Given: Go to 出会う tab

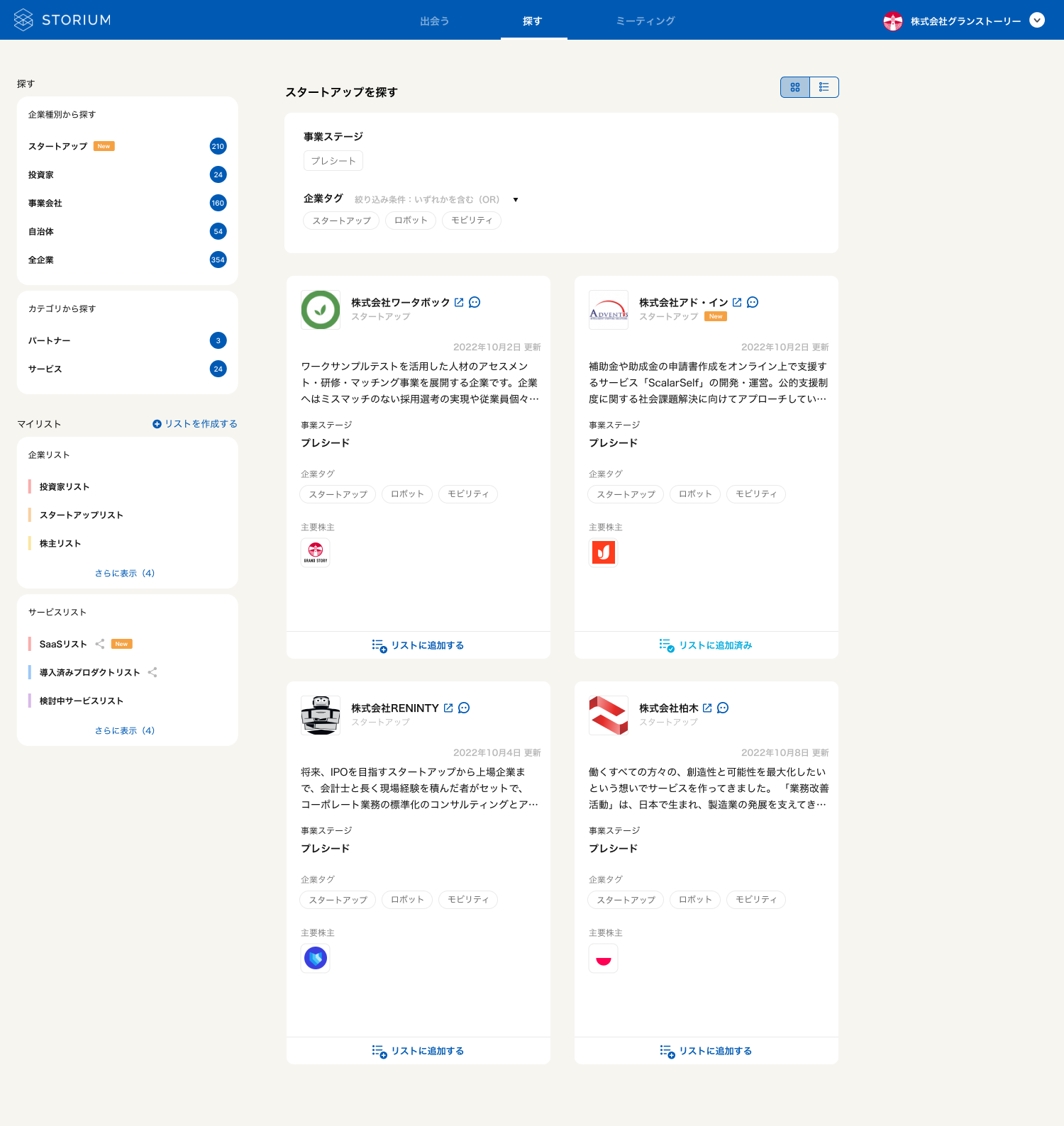Looking at the screenshot, I should coord(434,21).
